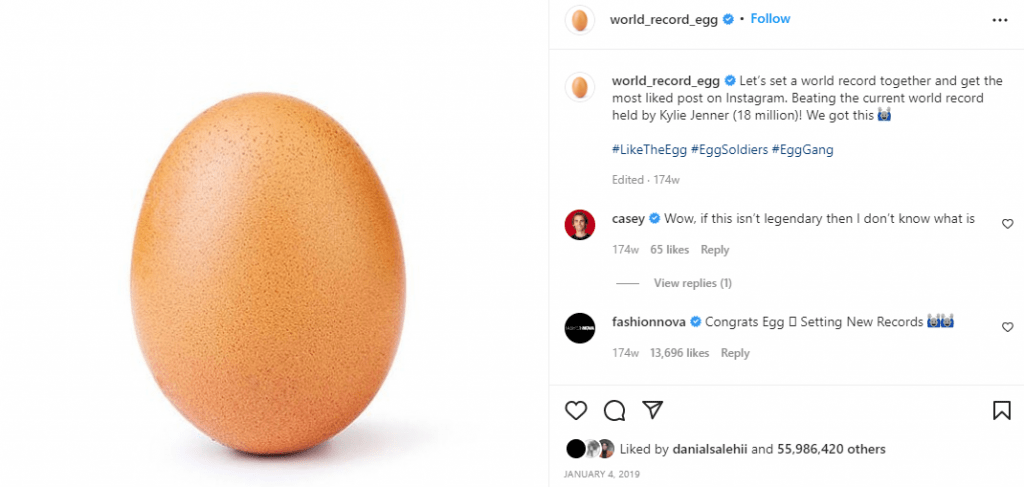Open the #EggSoldiers hashtag

[x=729, y=150]
